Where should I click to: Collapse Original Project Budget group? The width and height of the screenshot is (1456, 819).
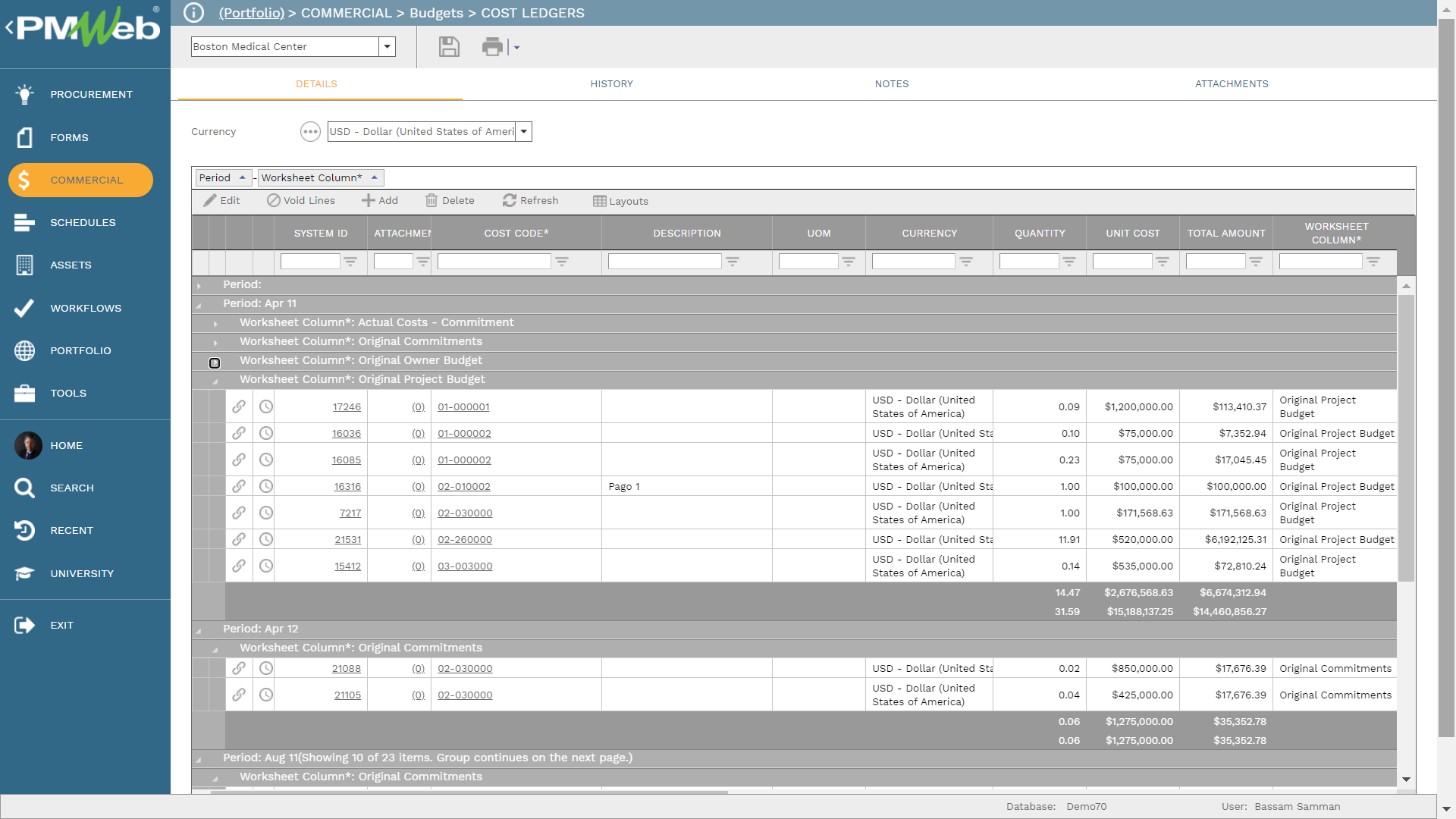pyautogui.click(x=216, y=380)
